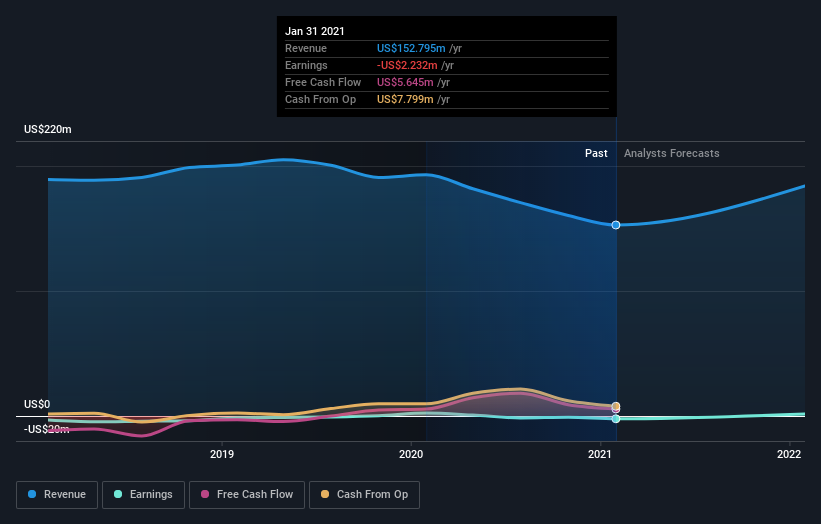Click the Cash From Op orange data point
Screen dimensions: 821x524
pos(616,406)
